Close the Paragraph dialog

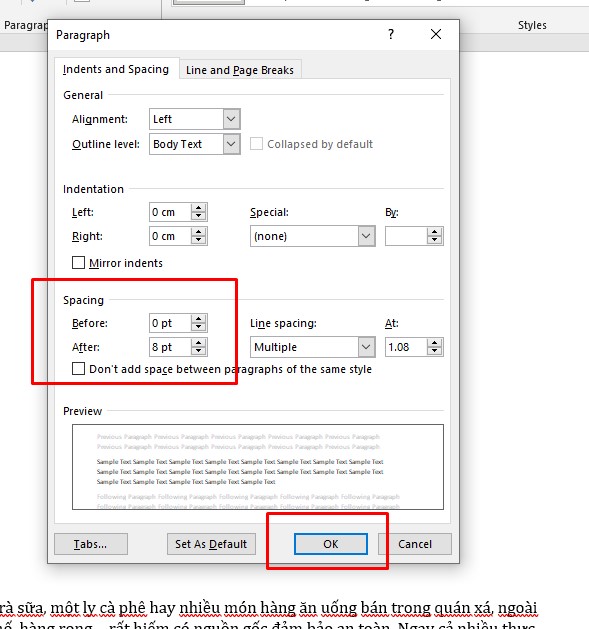[x=436, y=34]
